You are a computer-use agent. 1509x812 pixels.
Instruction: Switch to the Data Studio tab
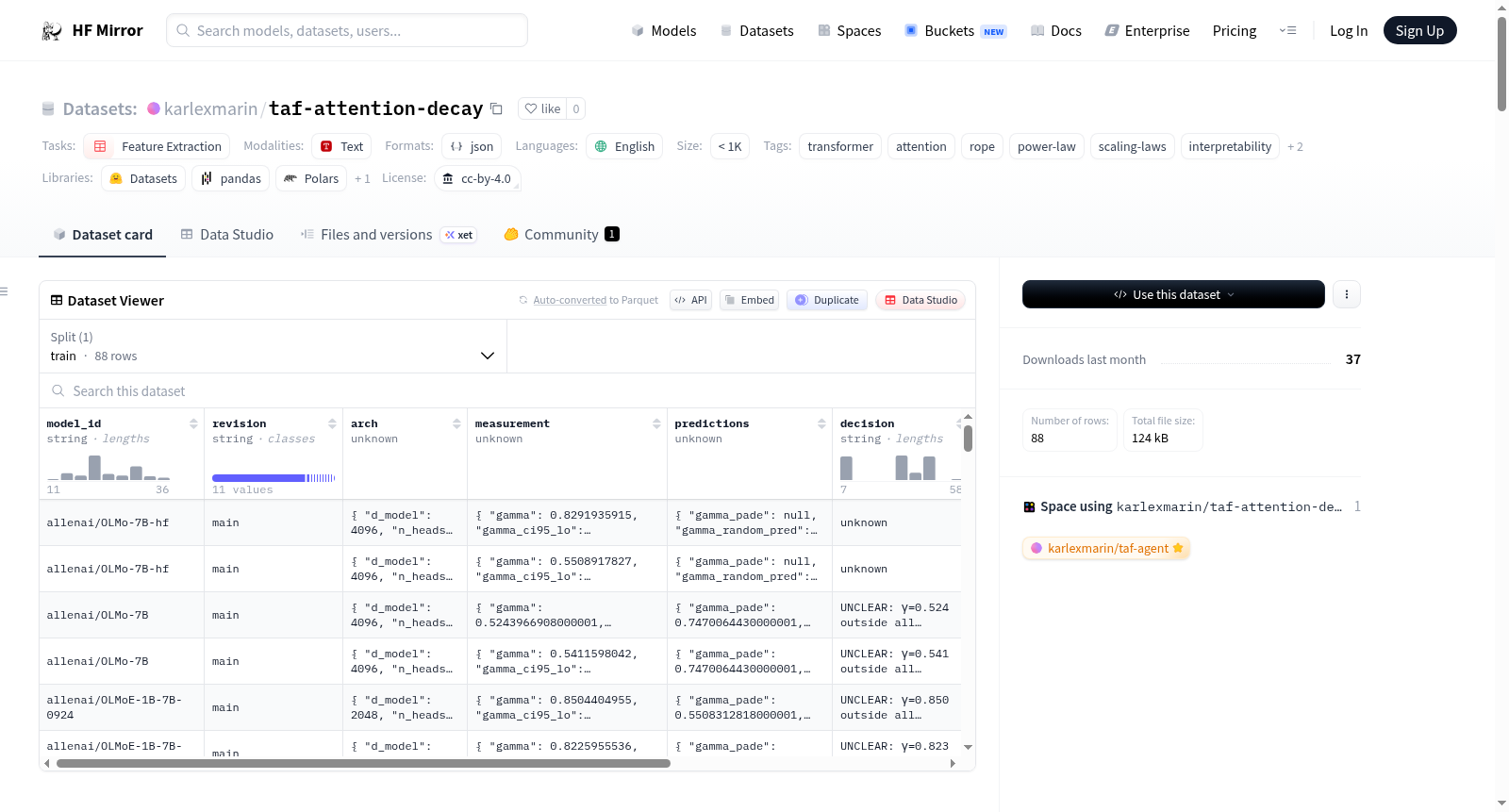point(227,234)
